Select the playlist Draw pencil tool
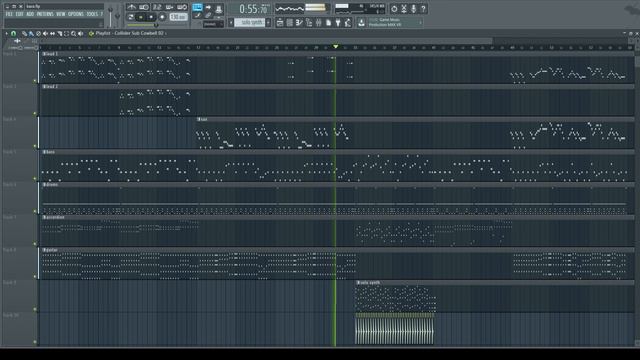 pos(24,33)
